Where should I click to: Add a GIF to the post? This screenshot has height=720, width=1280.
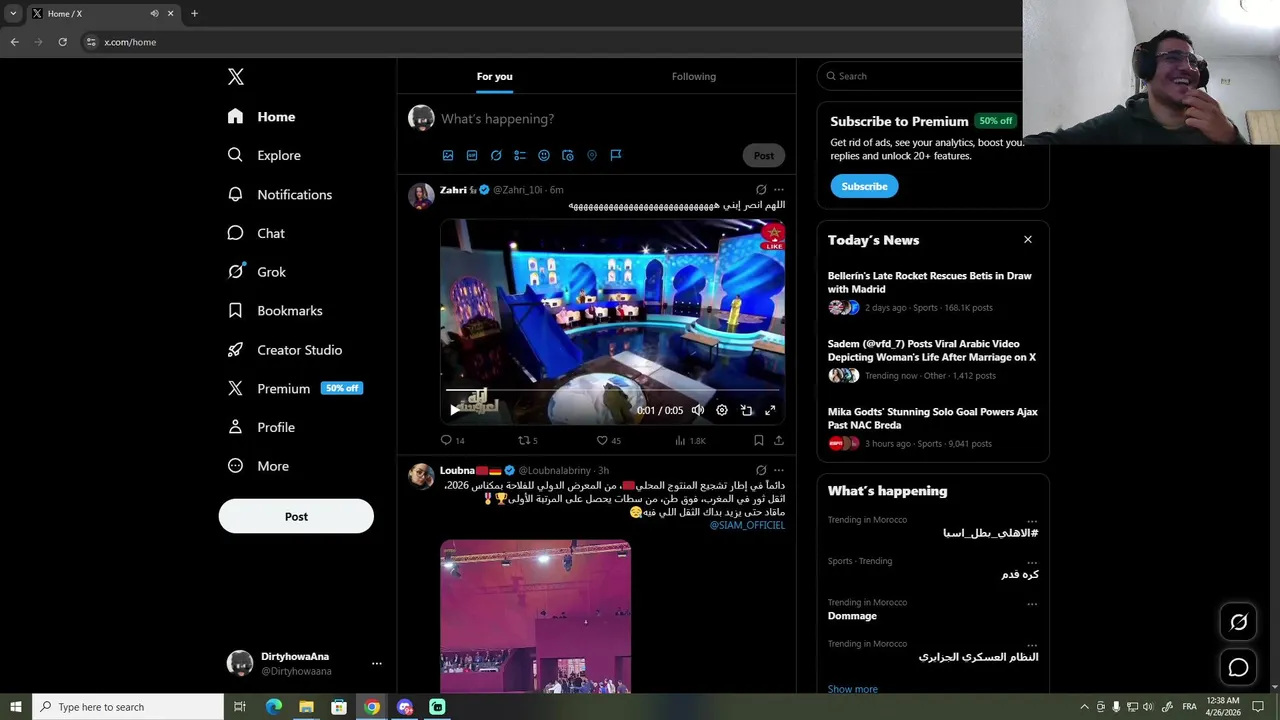coord(472,155)
